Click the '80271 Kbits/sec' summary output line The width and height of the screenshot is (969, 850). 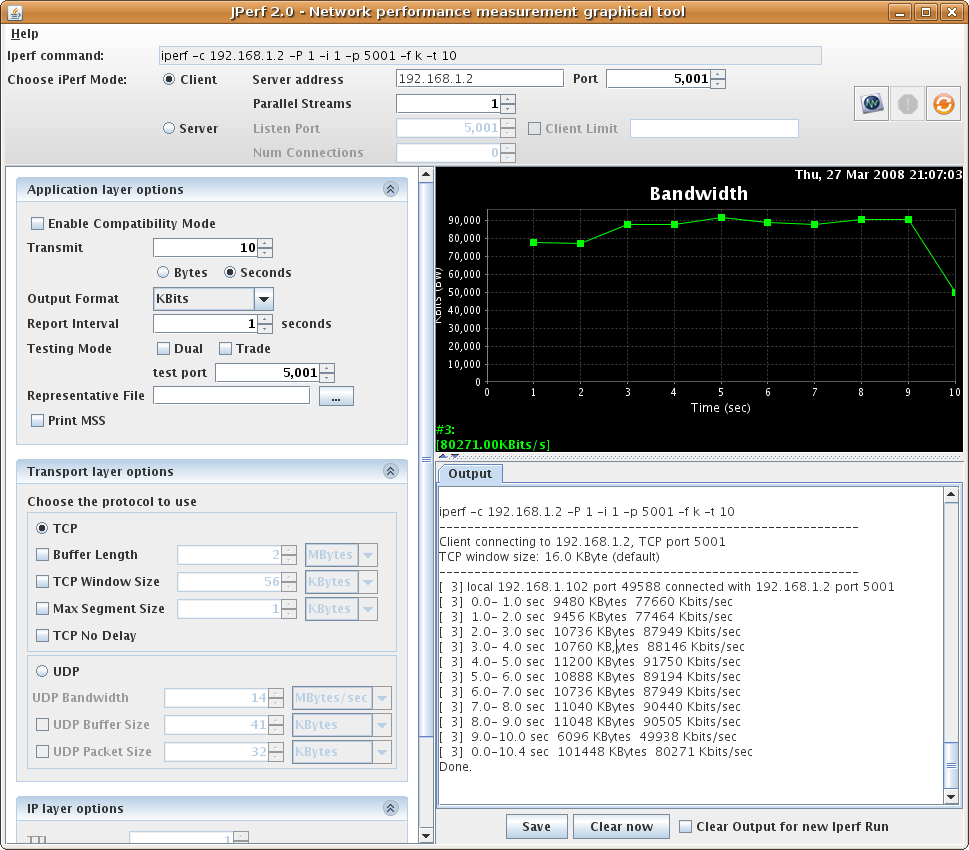point(596,752)
